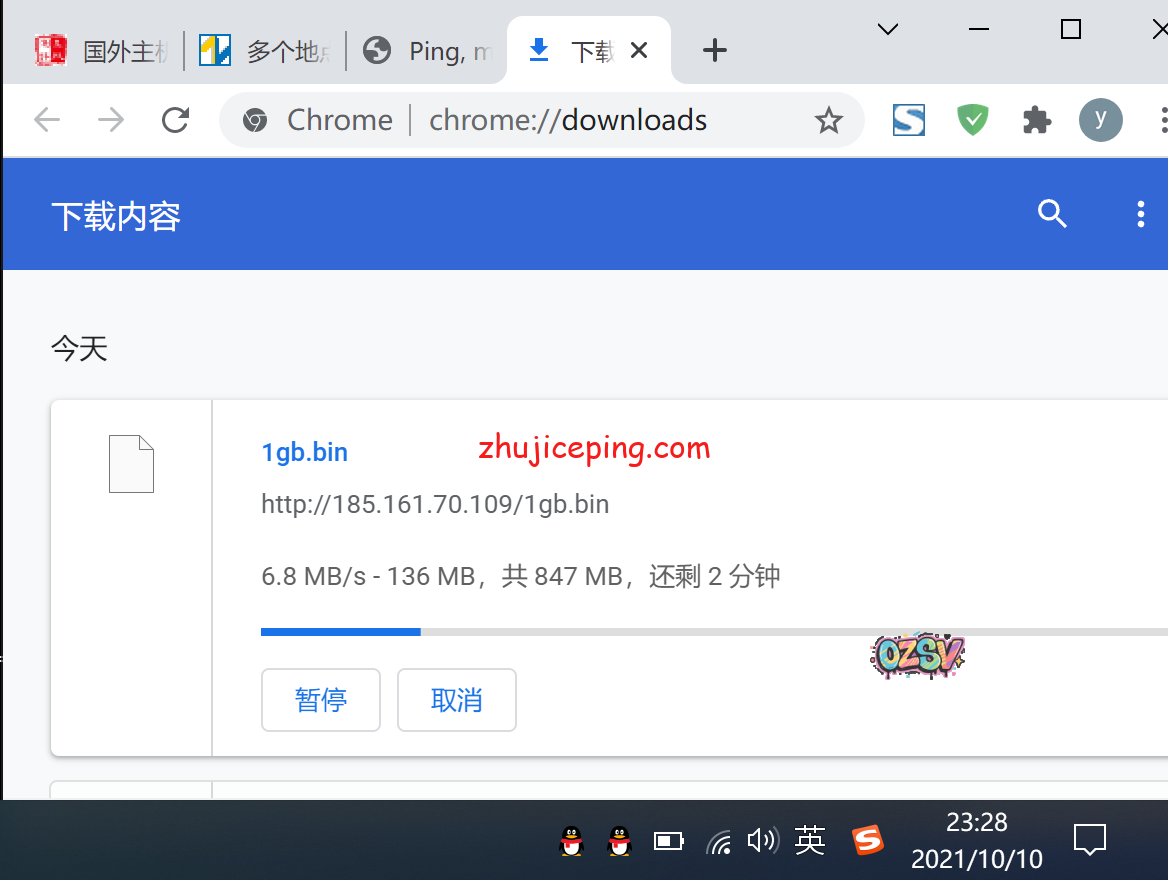
Task: Open the Chrome extensions puzzle icon
Action: (1037, 121)
